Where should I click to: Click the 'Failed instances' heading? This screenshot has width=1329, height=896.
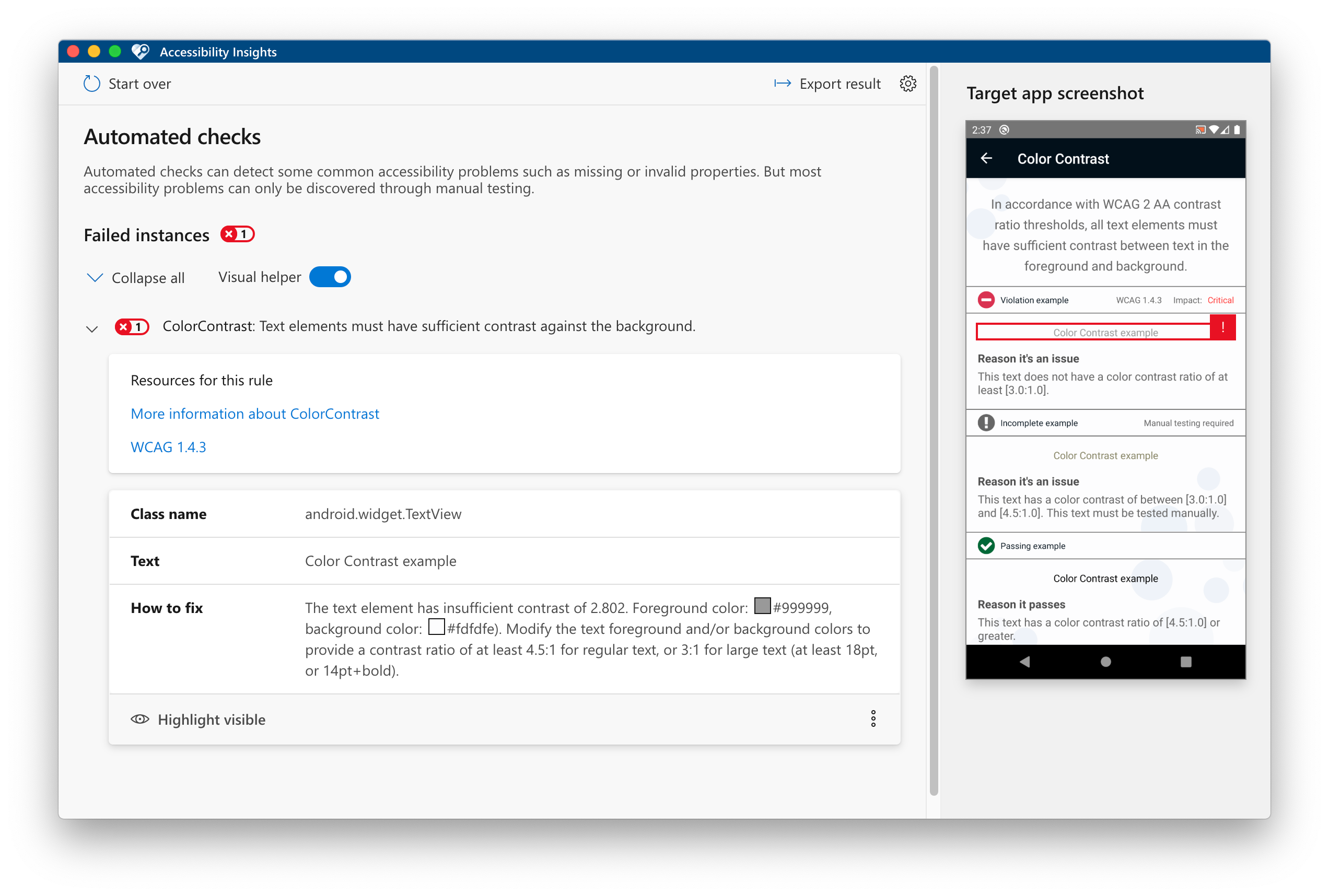point(147,235)
